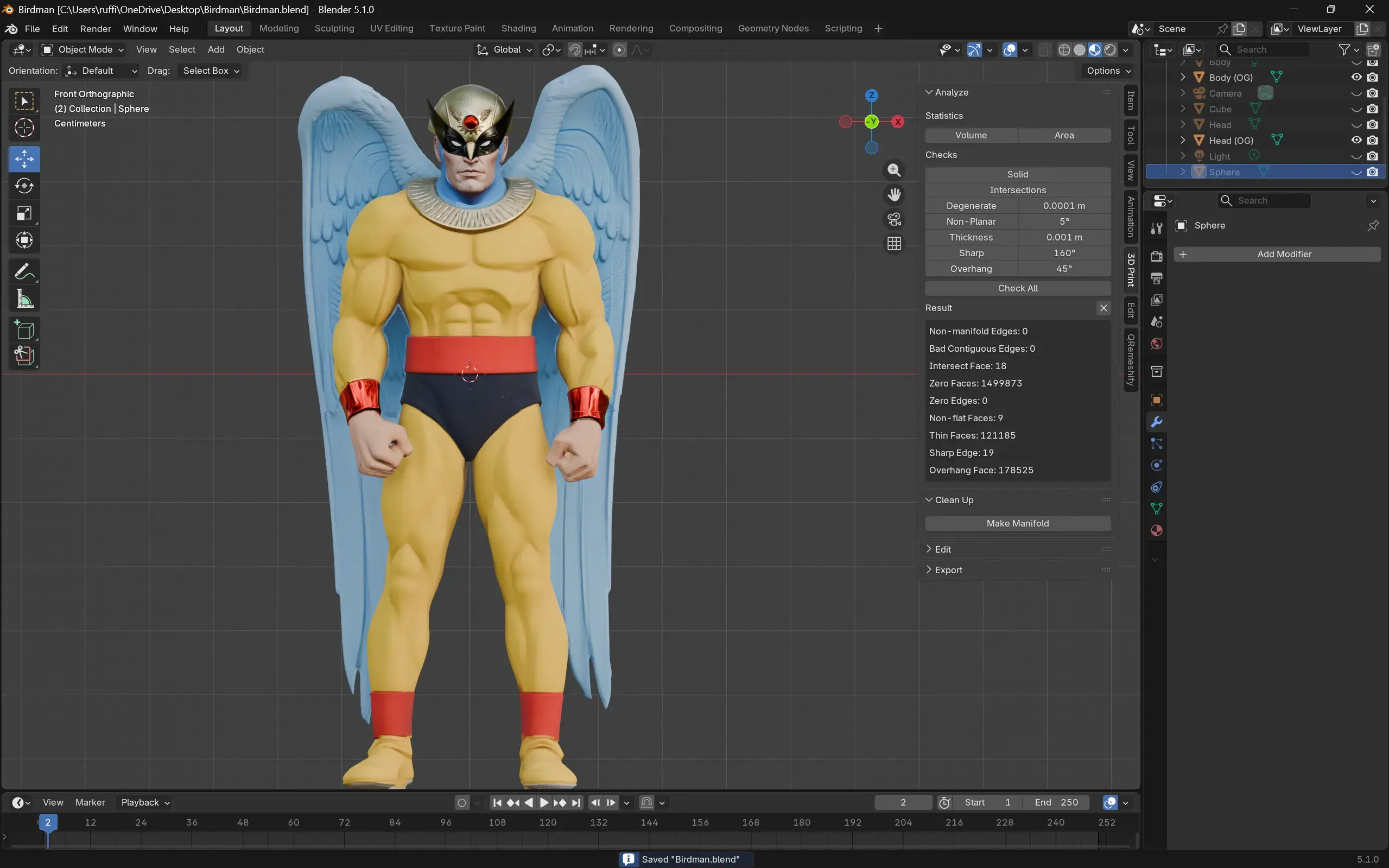Click the viewport zoom magnifier icon
The height and width of the screenshot is (868, 1389).
point(893,170)
